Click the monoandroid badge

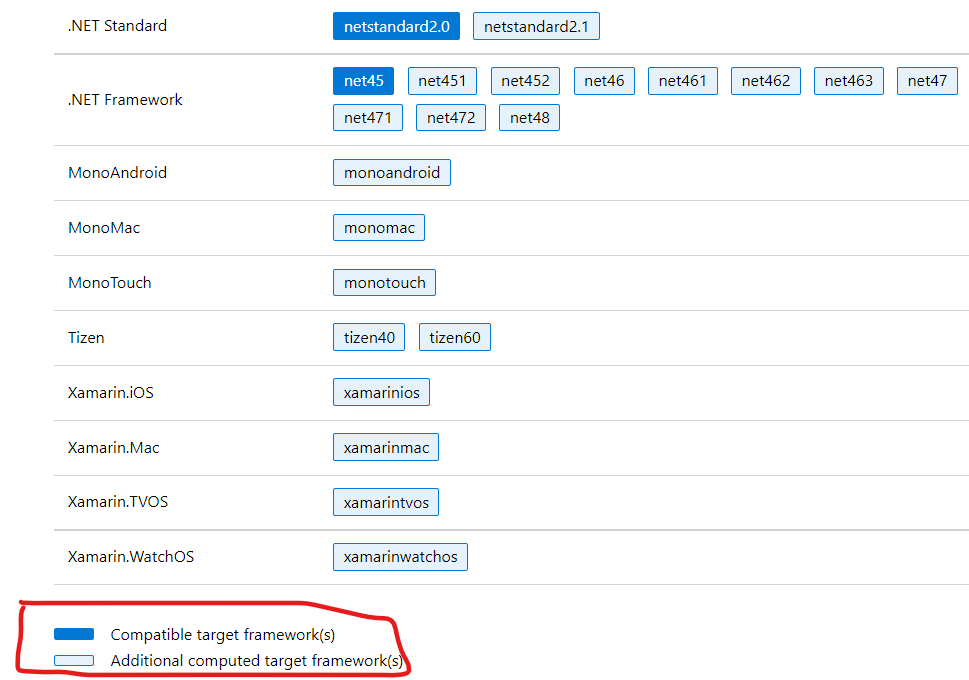(x=391, y=172)
